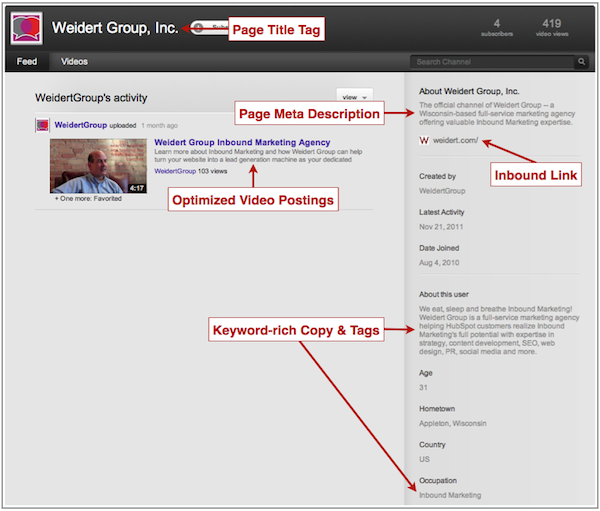Screen dimensions: 600x511
Task: Click the 'US' country value
Action: click(x=424, y=459)
